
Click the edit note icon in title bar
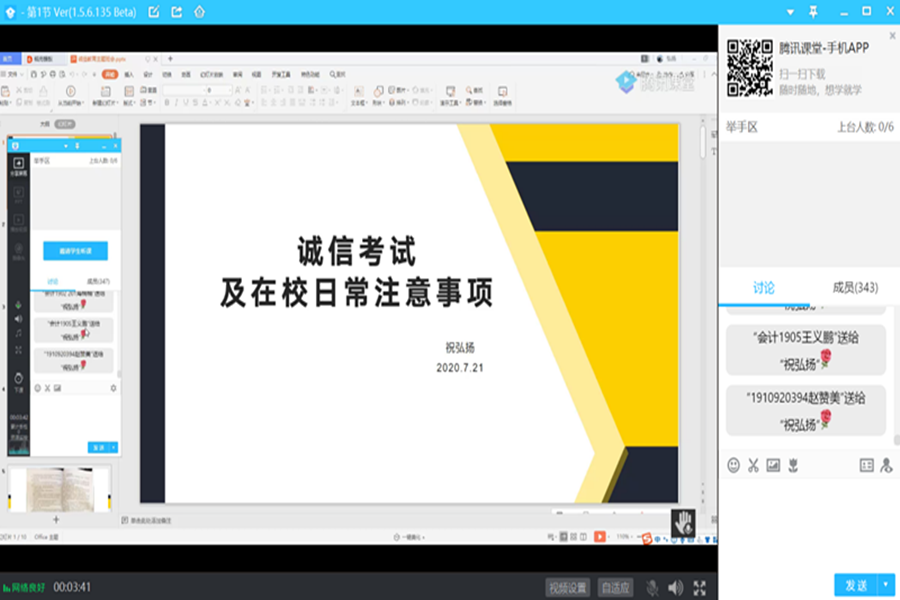(153, 12)
